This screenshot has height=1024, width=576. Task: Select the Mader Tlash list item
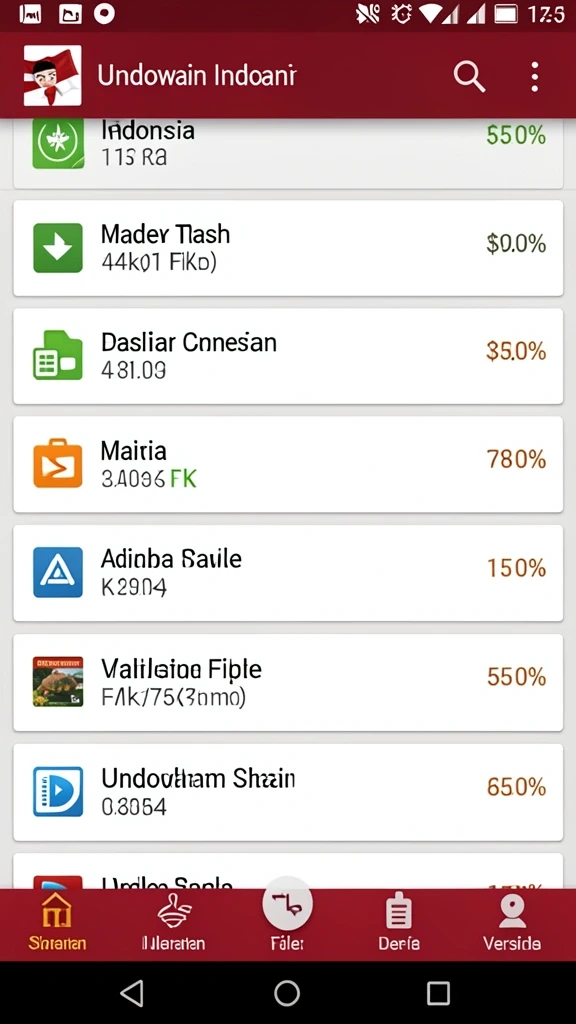coord(288,248)
